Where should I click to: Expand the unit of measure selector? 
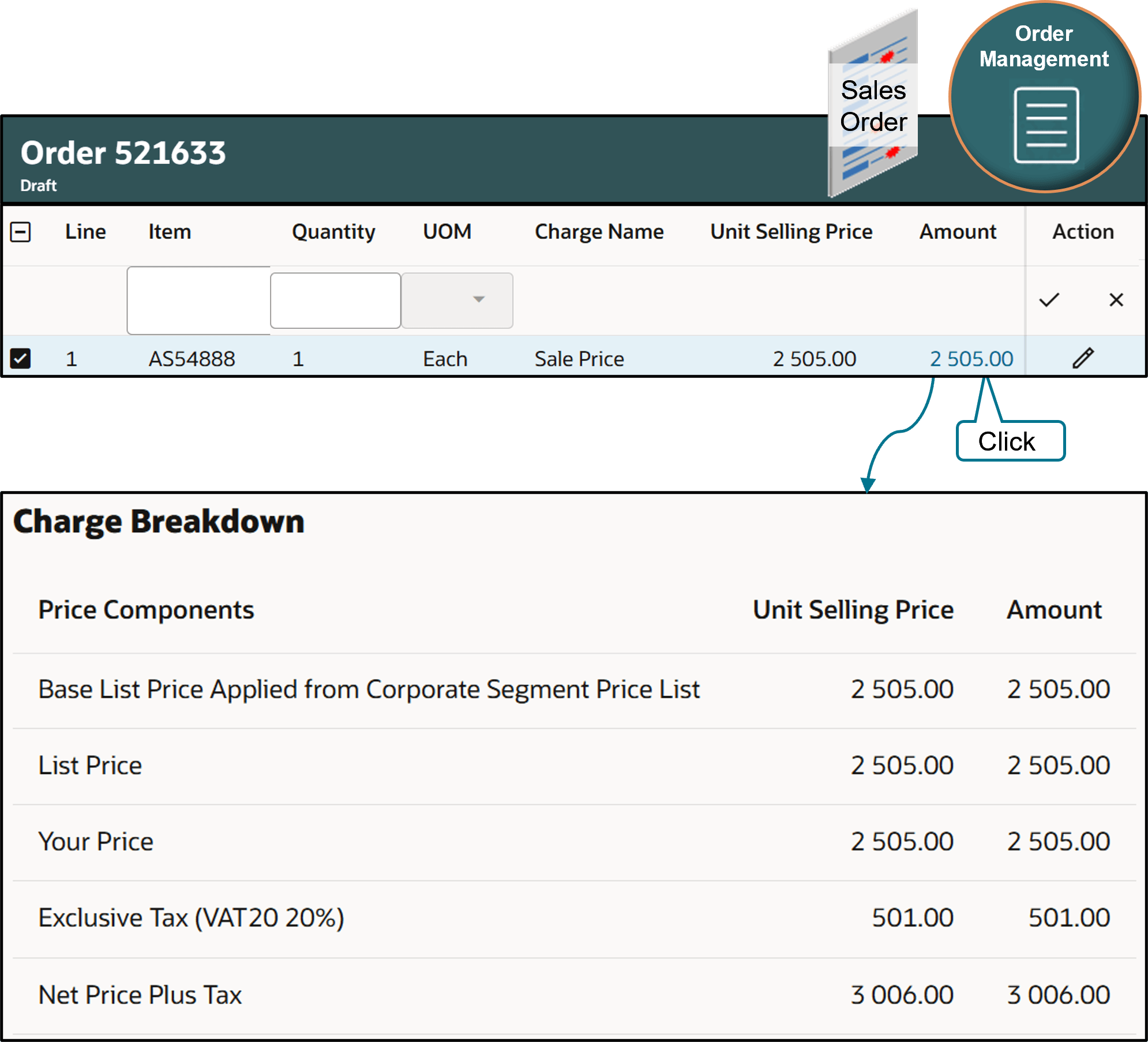click(x=478, y=300)
